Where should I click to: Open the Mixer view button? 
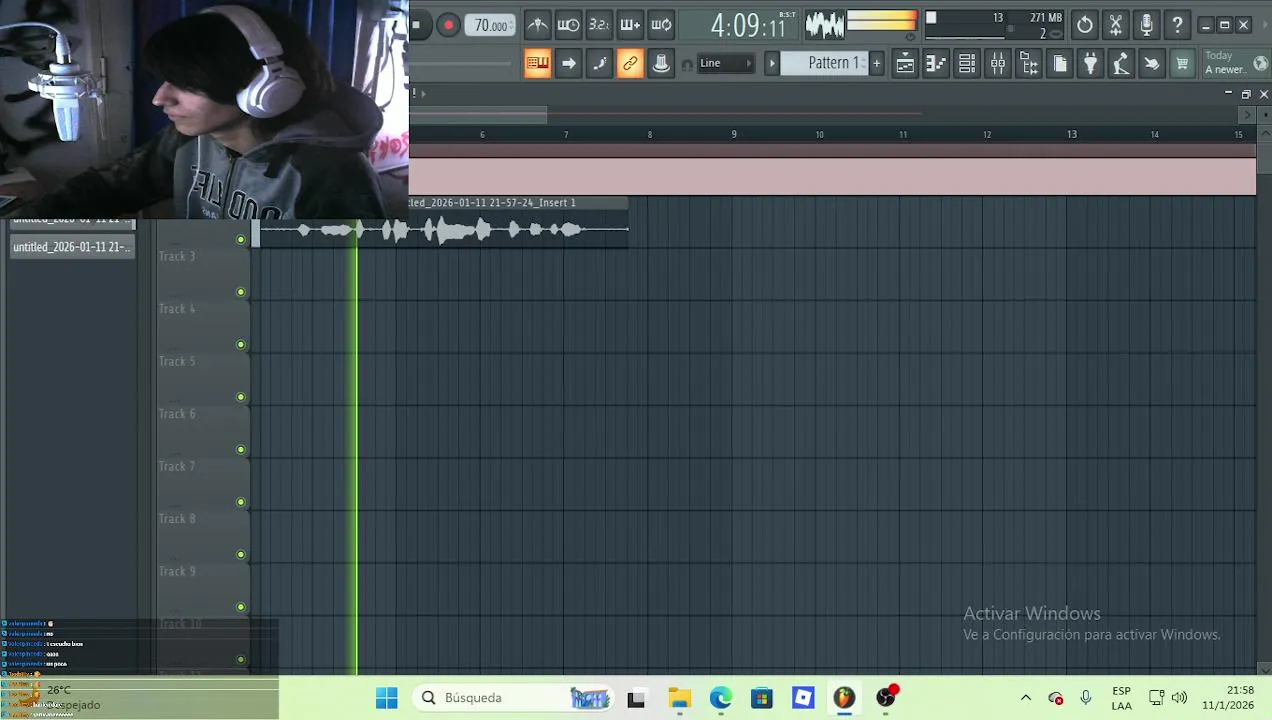[x=998, y=64]
